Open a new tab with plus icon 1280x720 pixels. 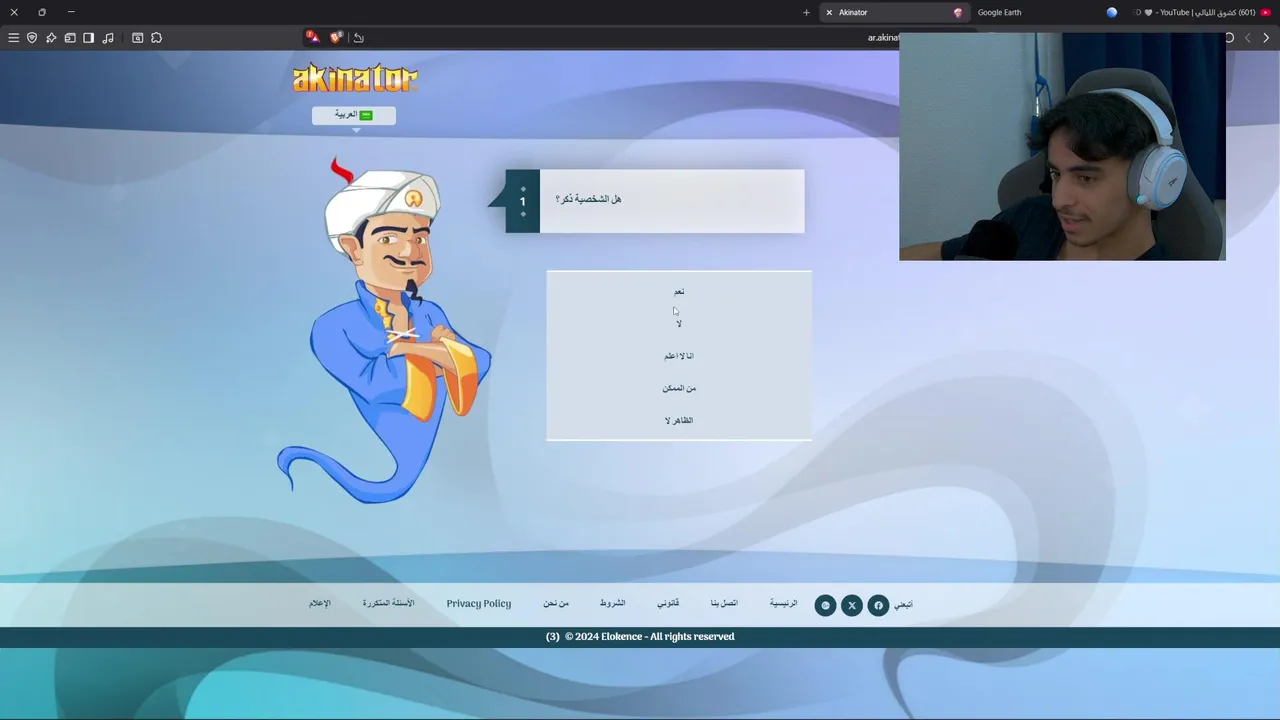pyautogui.click(x=806, y=12)
